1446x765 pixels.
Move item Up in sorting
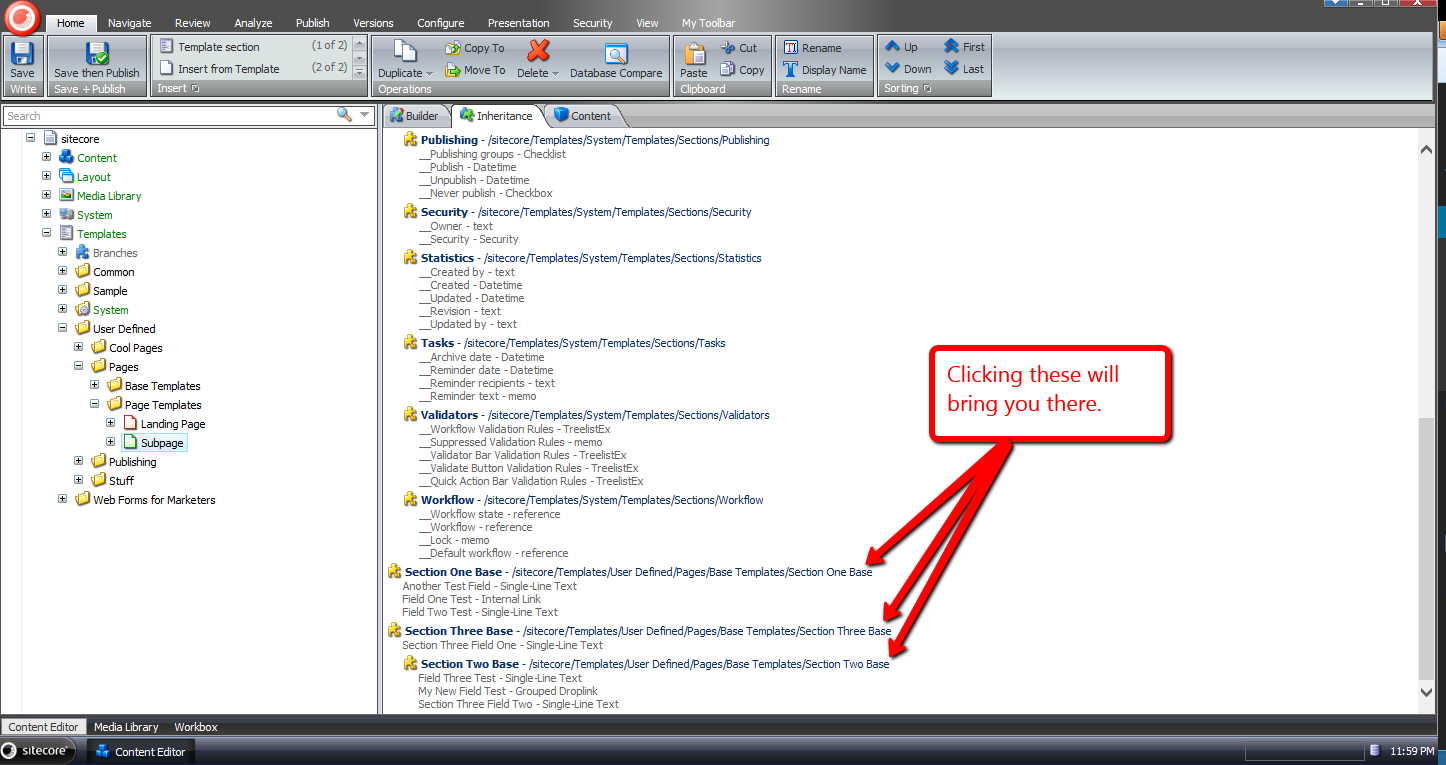901,47
